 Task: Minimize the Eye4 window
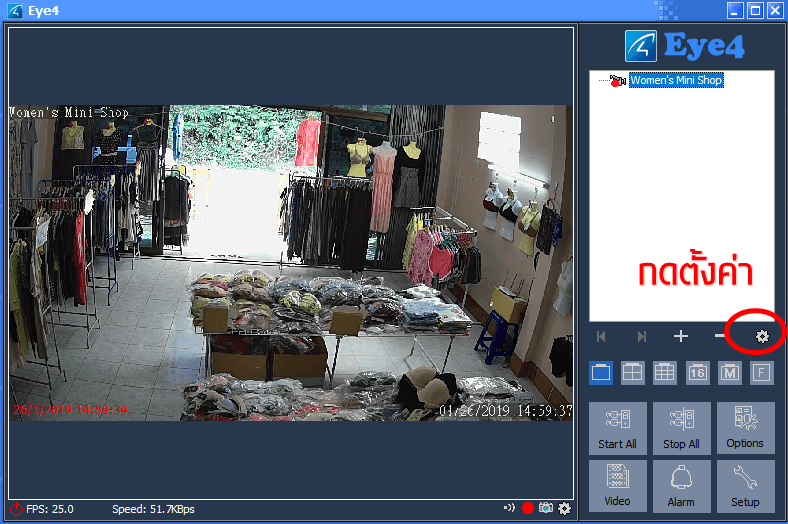[735, 11]
